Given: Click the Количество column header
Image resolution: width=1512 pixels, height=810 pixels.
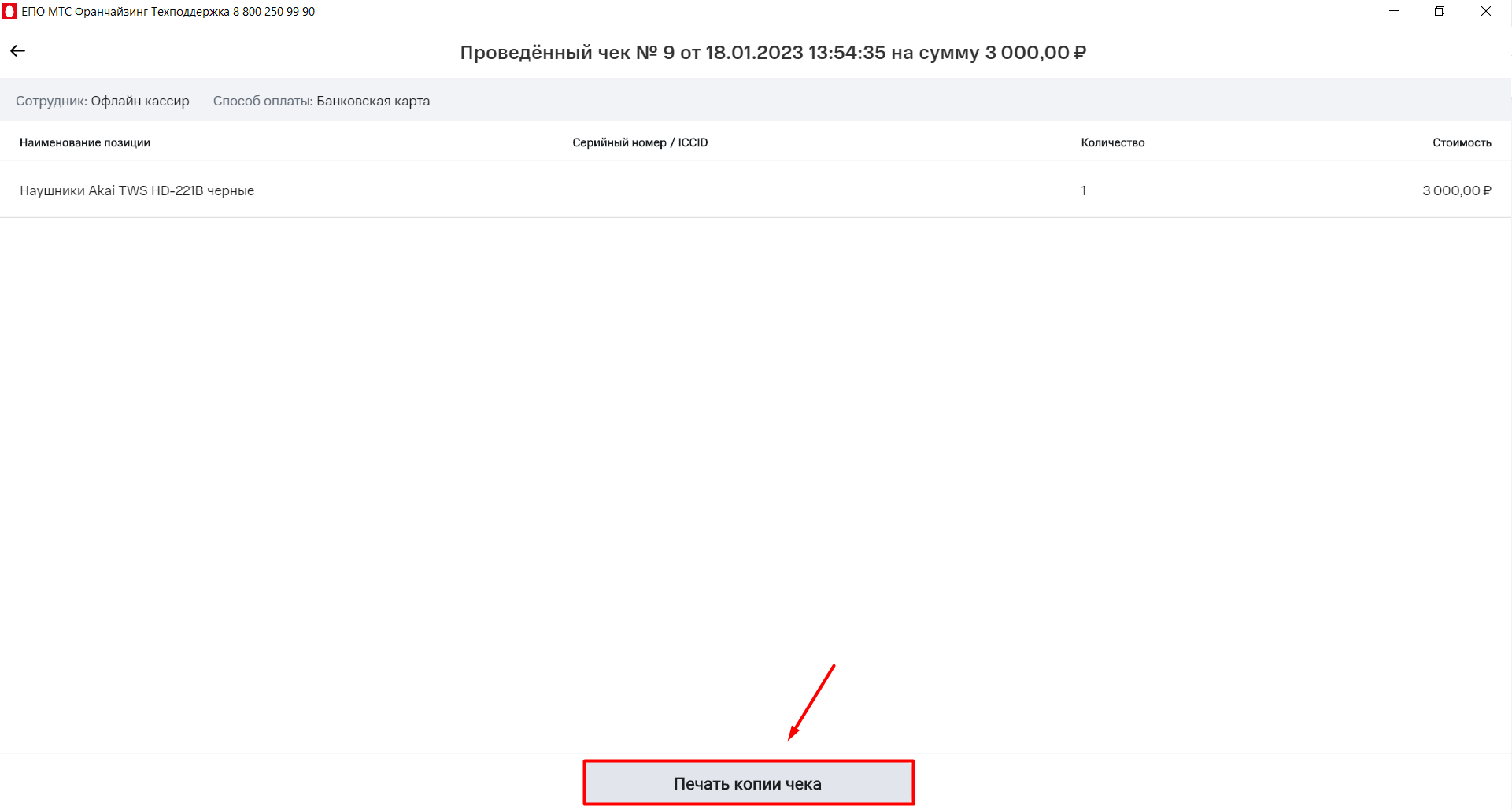Looking at the screenshot, I should tap(1112, 142).
